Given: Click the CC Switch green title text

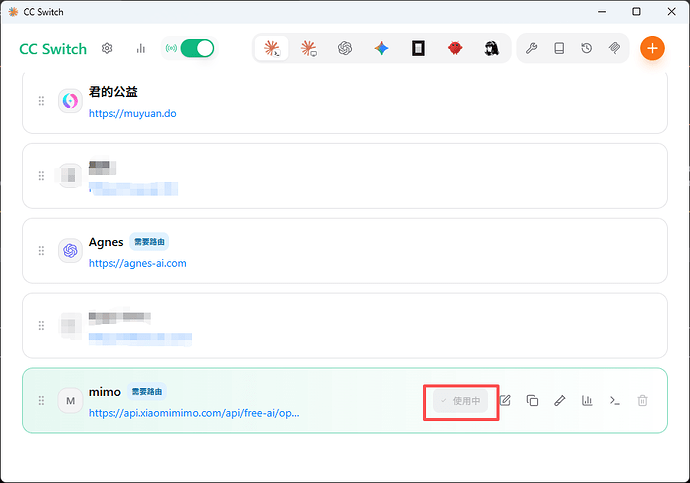Looking at the screenshot, I should 53,49.
